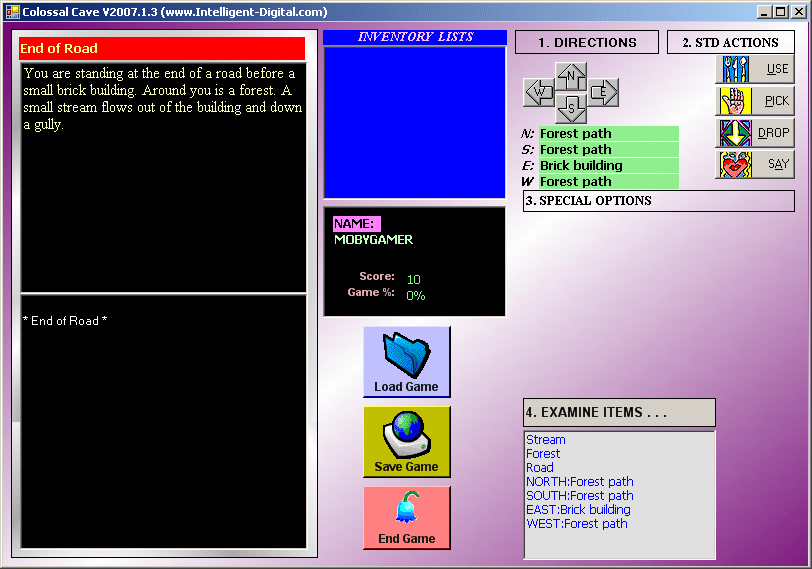Viewport: 812px width, 569px height.
Task: Select the E: Brick building destination
Action: pos(608,166)
